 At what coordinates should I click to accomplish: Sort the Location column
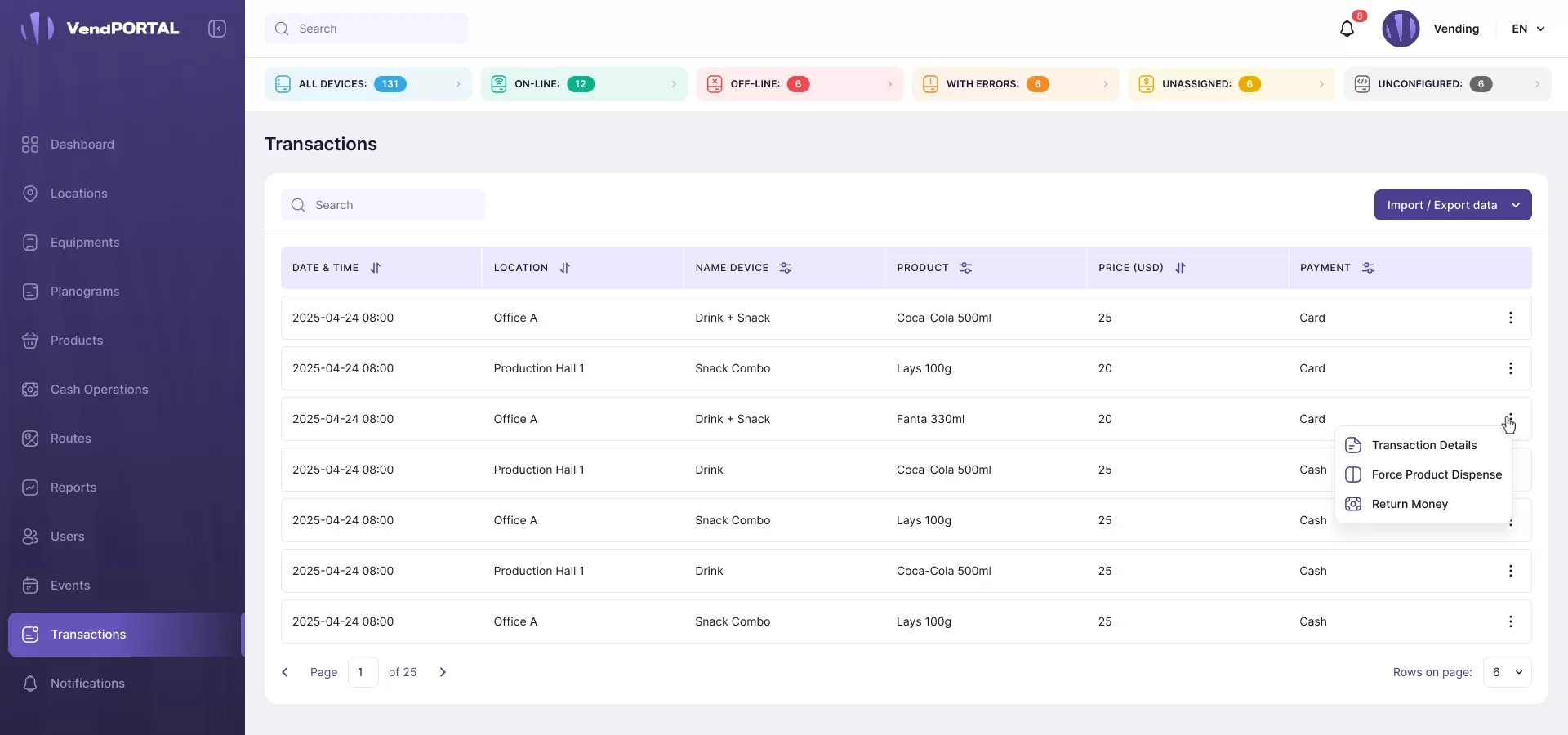(564, 268)
